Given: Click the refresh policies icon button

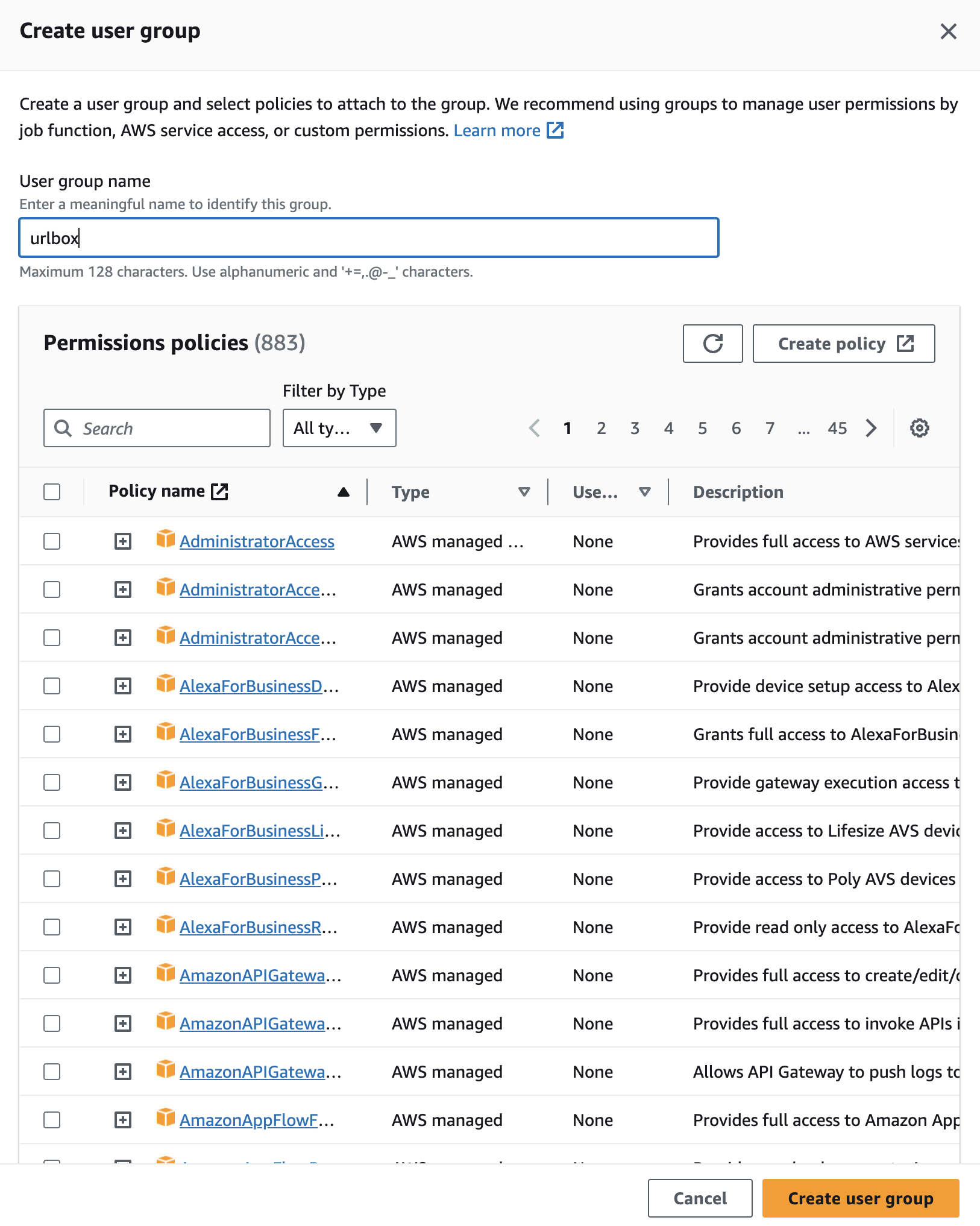Looking at the screenshot, I should tap(712, 344).
